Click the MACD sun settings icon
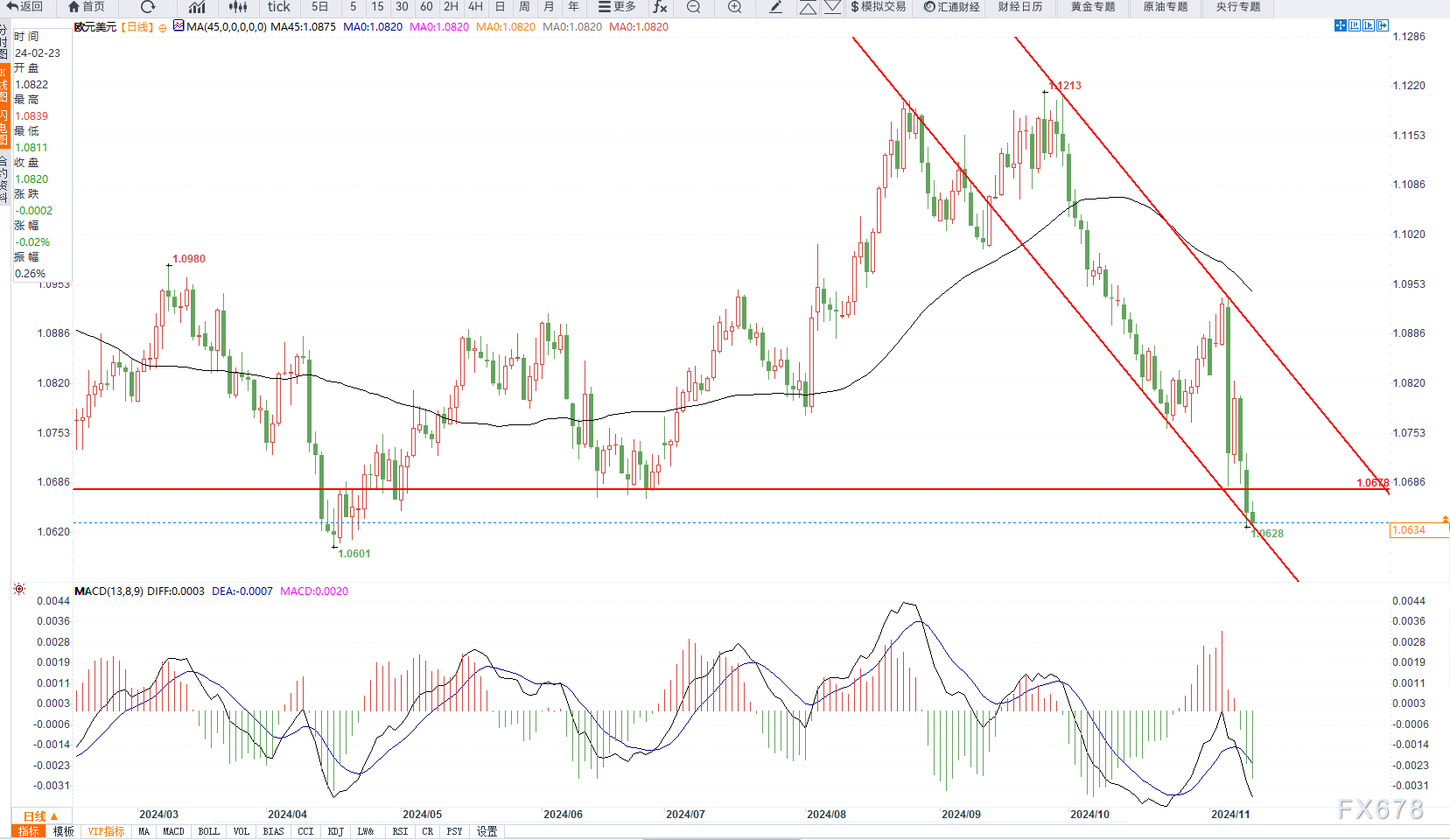 (x=19, y=590)
